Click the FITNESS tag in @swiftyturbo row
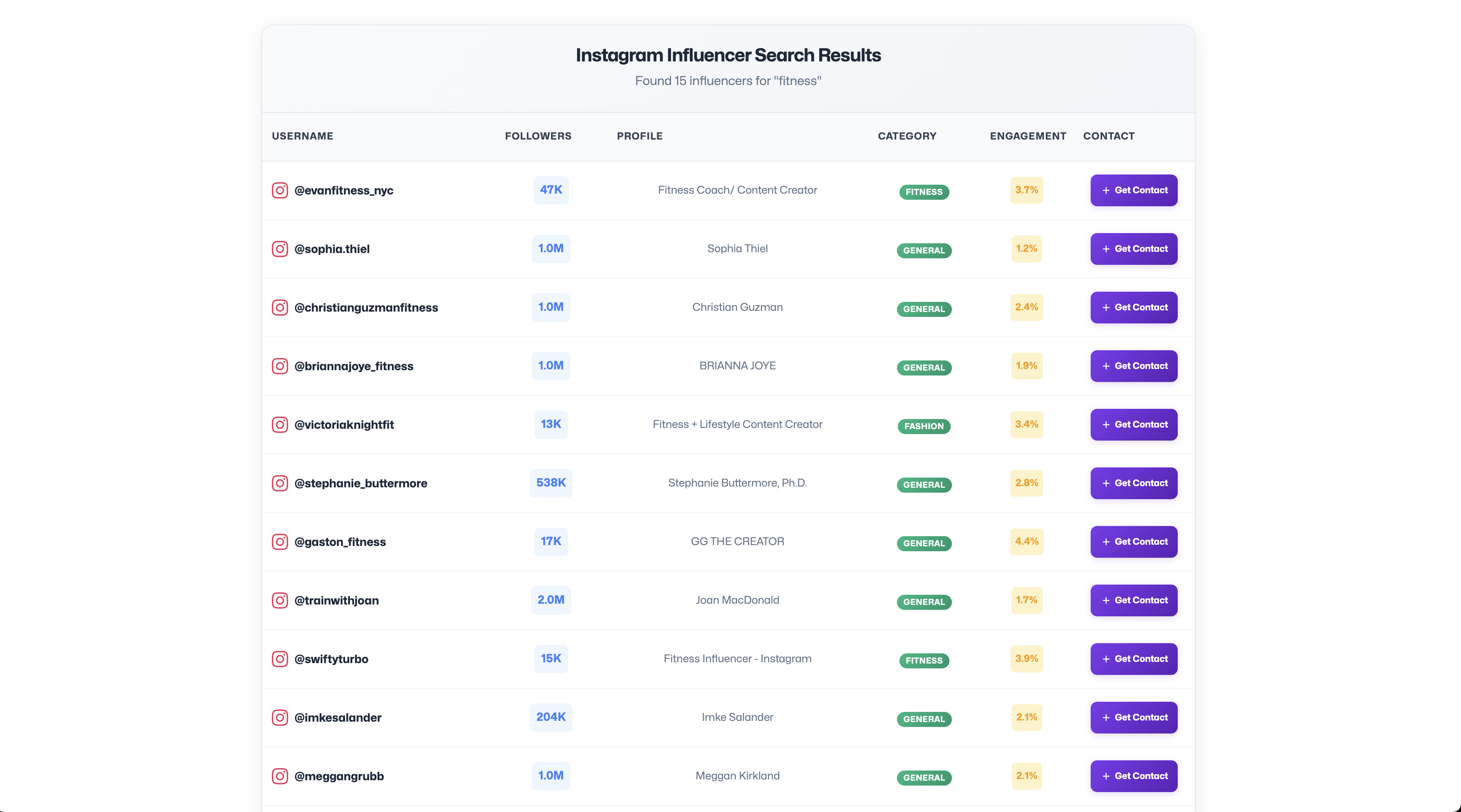This screenshot has height=812, width=1461. tap(924, 661)
